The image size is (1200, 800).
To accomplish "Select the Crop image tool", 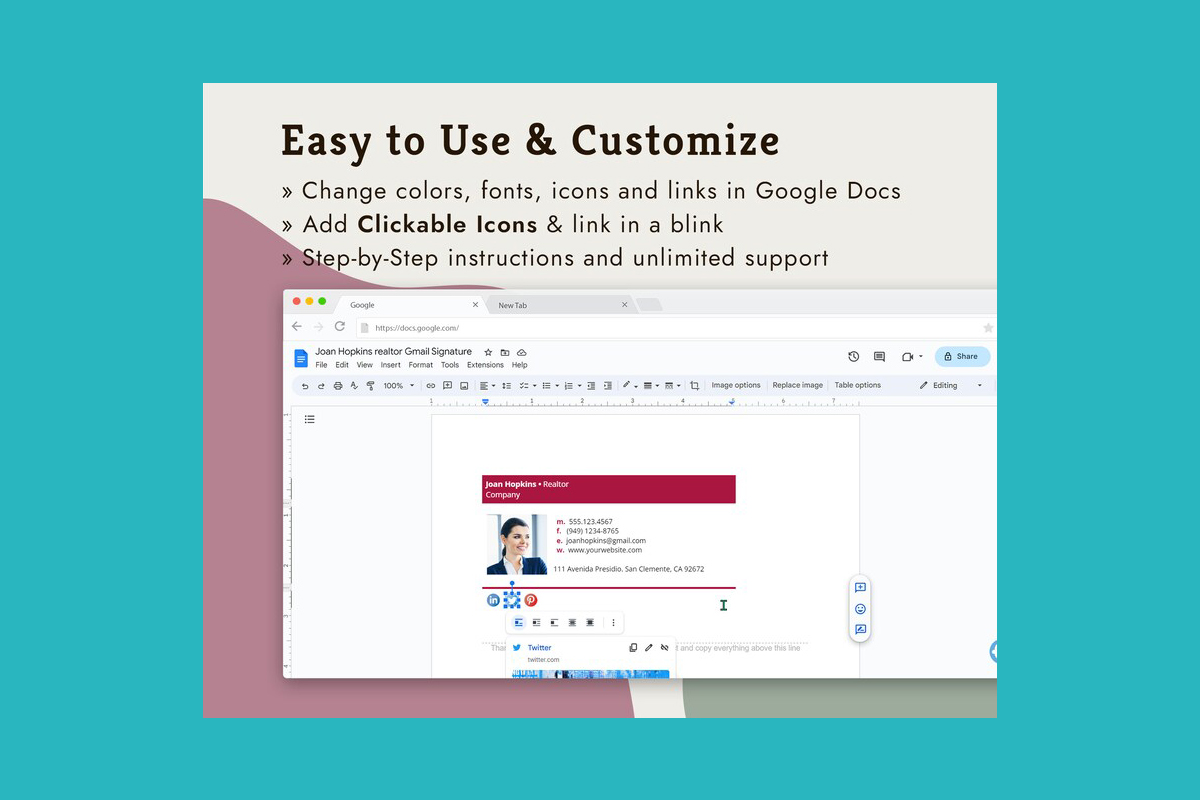I will pyautogui.click(x=695, y=385).
